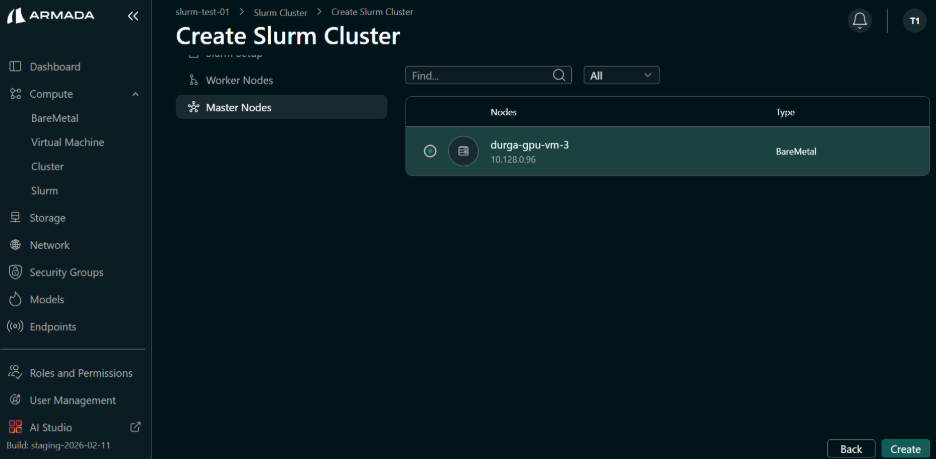The height and width of the screenshot is (459, 936).
Task: Click the Network globe icon
Action: [x=16, y=245]
